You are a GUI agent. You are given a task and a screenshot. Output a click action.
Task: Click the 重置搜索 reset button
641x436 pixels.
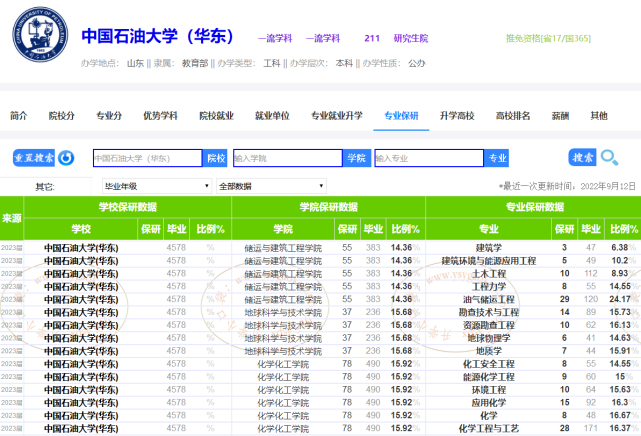click(x=34, y=158)
